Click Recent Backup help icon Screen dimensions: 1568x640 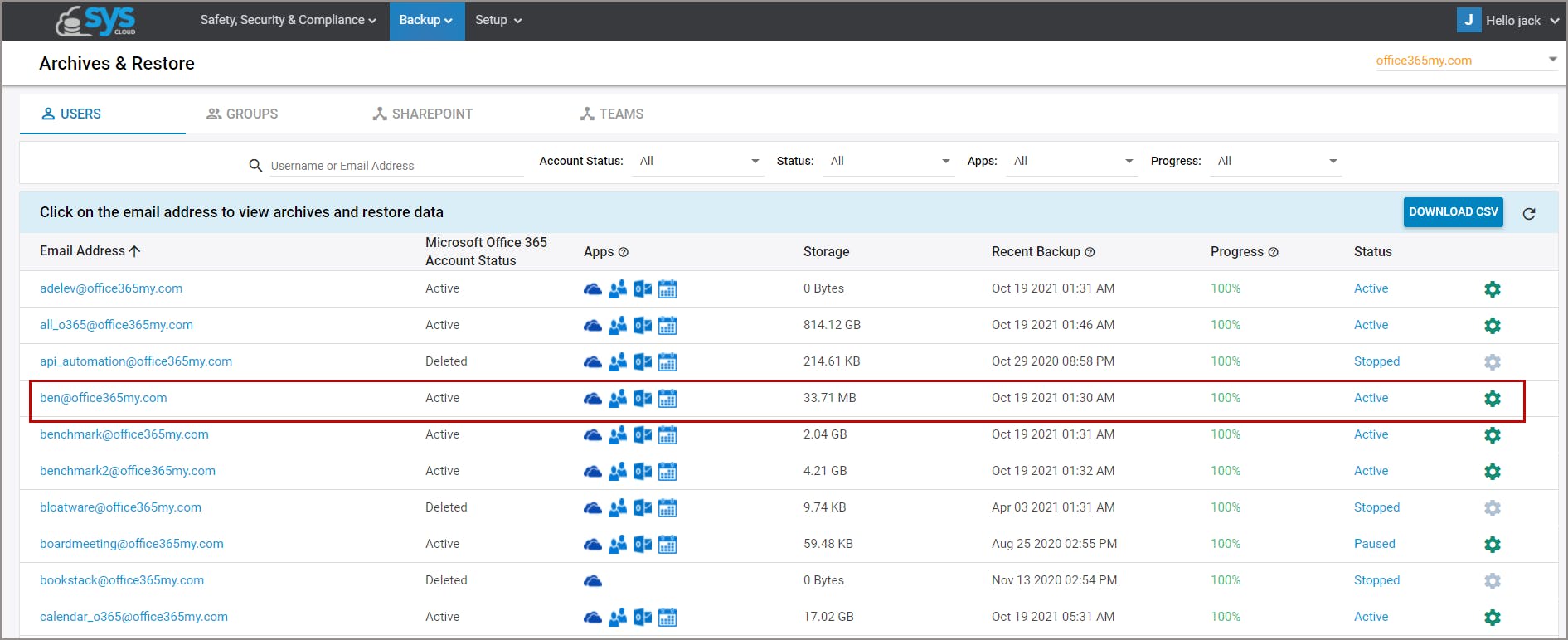click(1090, 252)
